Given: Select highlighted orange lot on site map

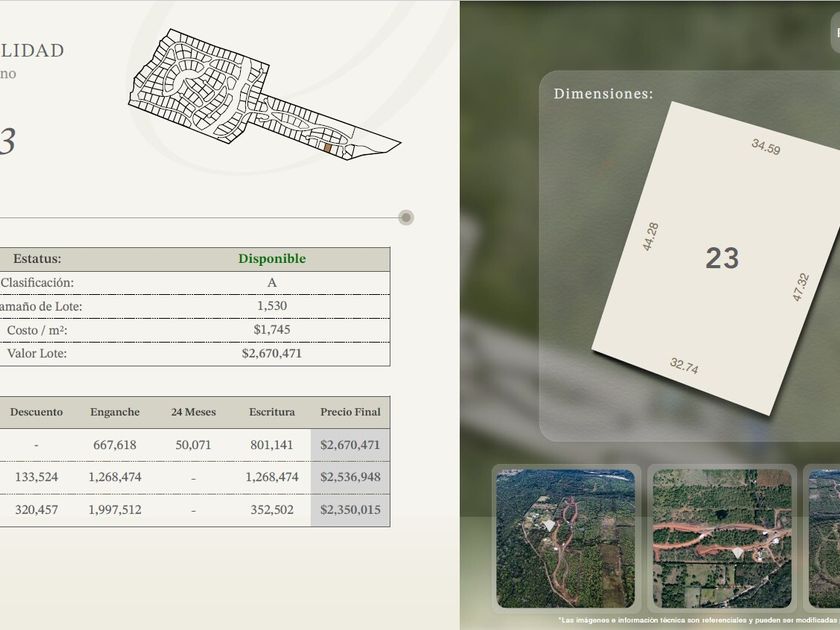Looking at the screenshot, I should pyautogui.click(x=328, y=148).
